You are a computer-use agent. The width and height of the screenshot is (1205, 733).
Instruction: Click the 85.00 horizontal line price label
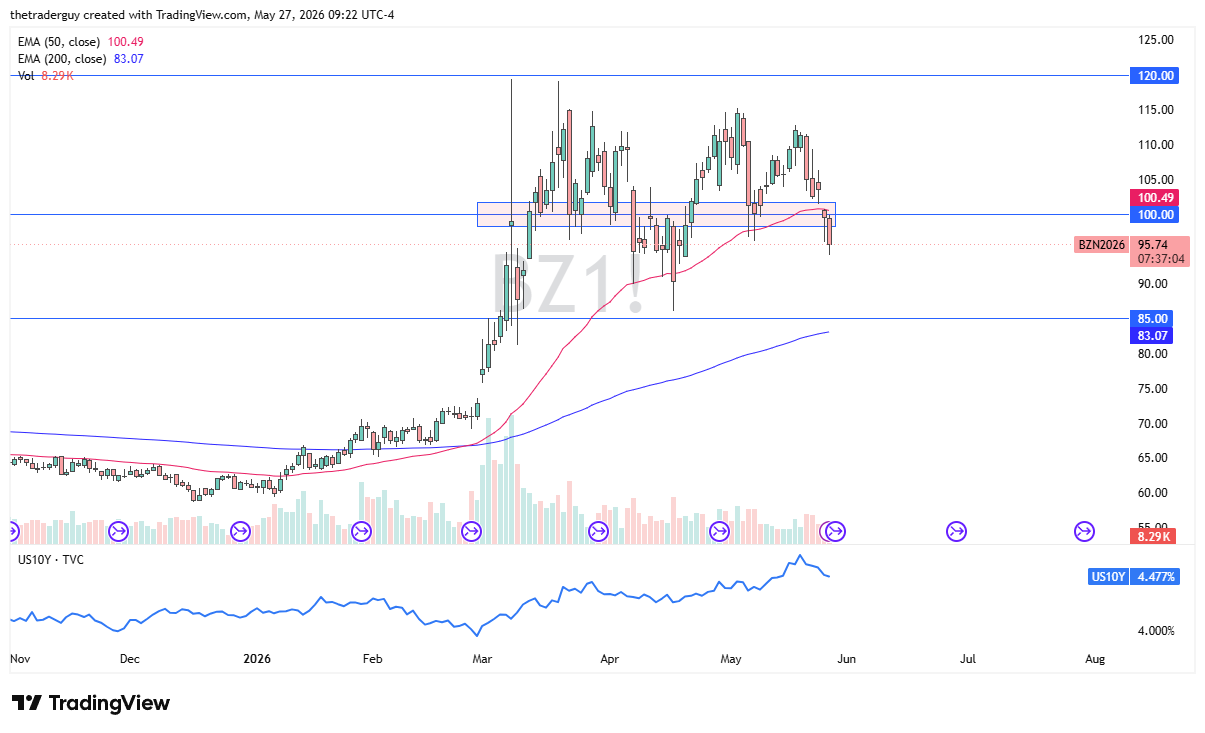point(1153,319)
